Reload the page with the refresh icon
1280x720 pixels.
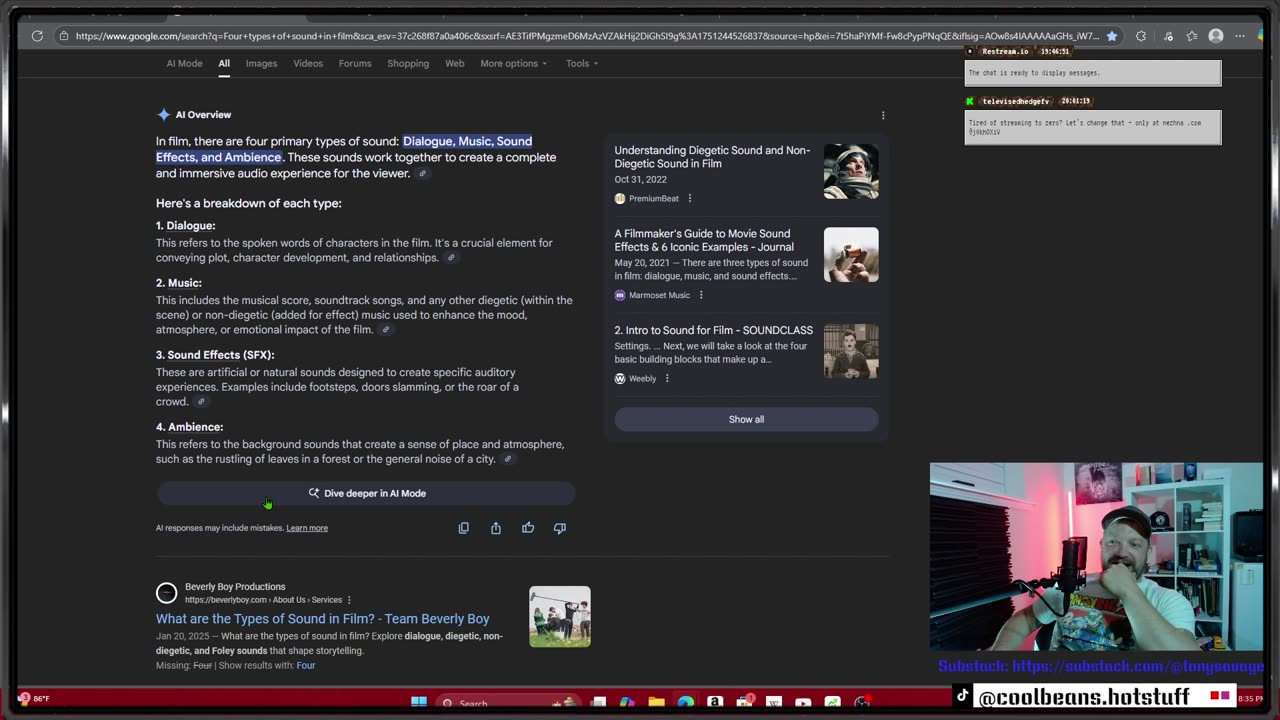point(37,36)
